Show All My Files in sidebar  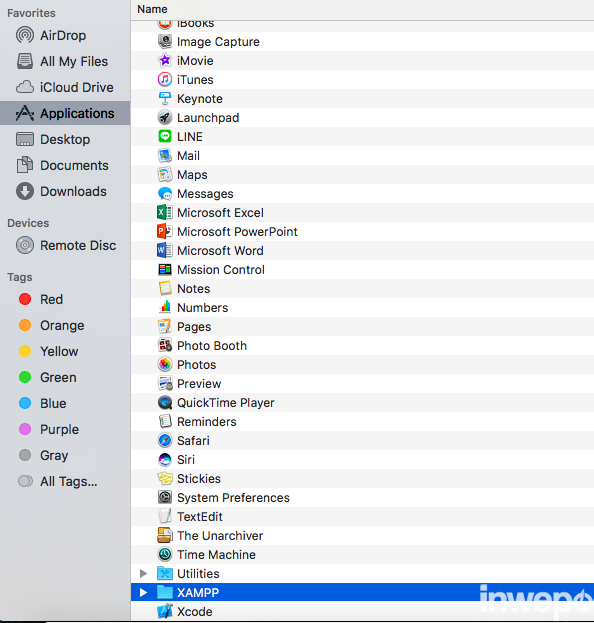click(65, 61)
